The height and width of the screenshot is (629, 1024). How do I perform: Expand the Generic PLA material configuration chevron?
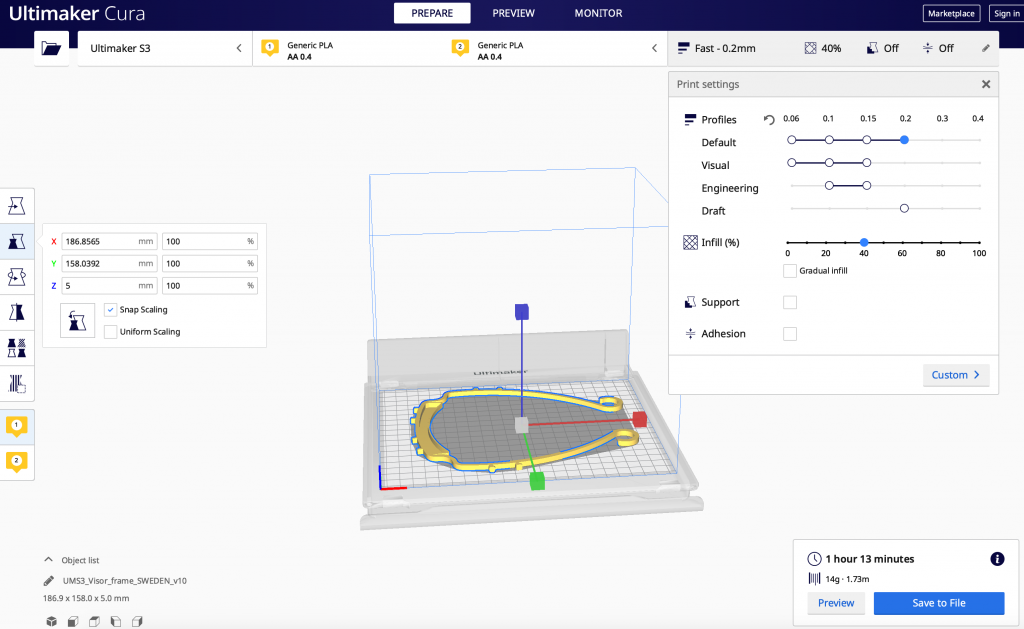point(654,48)
